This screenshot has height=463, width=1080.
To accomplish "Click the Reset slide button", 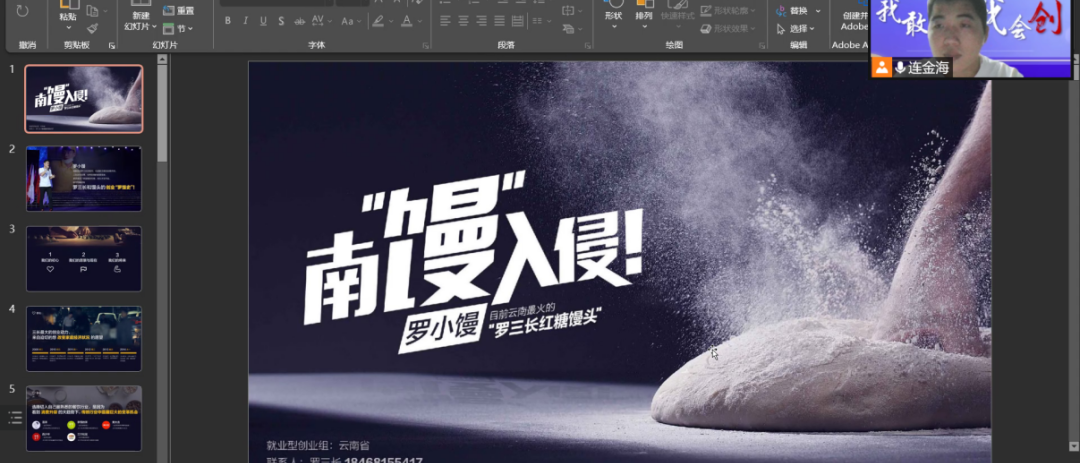I will (178, 10).
